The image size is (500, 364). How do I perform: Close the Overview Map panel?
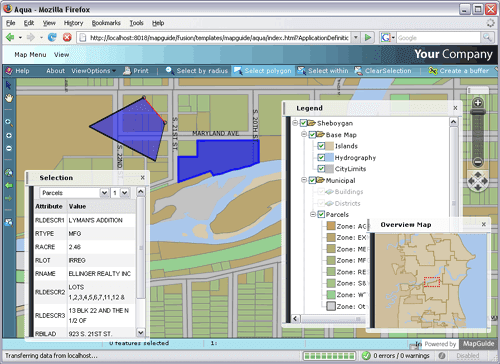coord(484,225)
